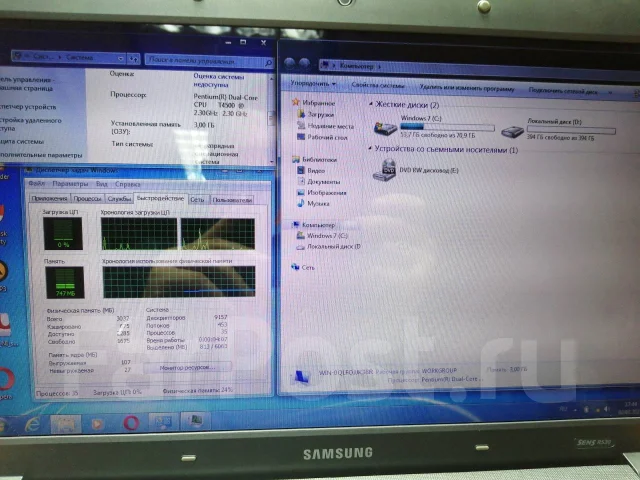Switch to the Пользователи tab

pyautogui.click(x=232, y=200)
